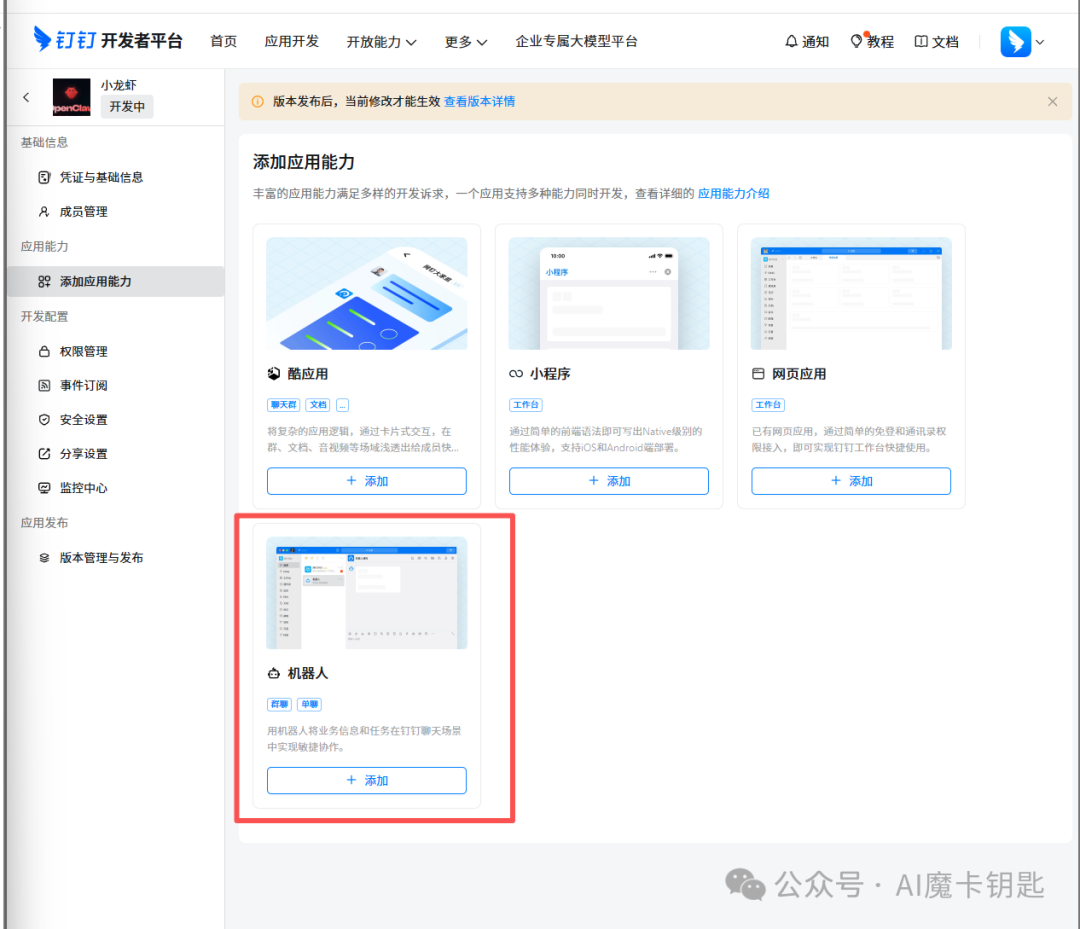
Task: Add the 机器人 capability
Action: [x=366, y=780]
